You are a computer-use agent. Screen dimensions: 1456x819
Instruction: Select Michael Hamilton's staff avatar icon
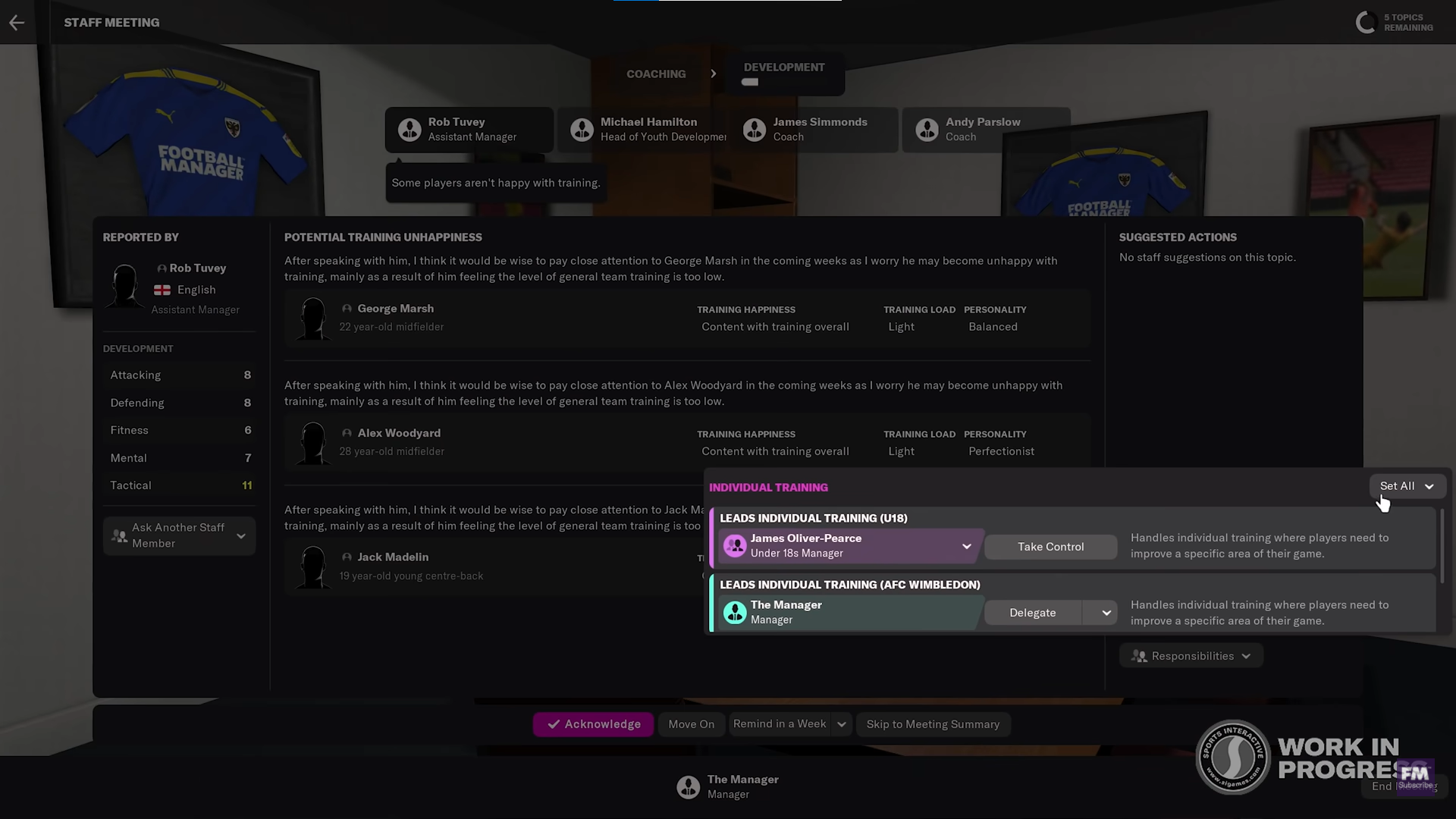click(x=582, y=130)
